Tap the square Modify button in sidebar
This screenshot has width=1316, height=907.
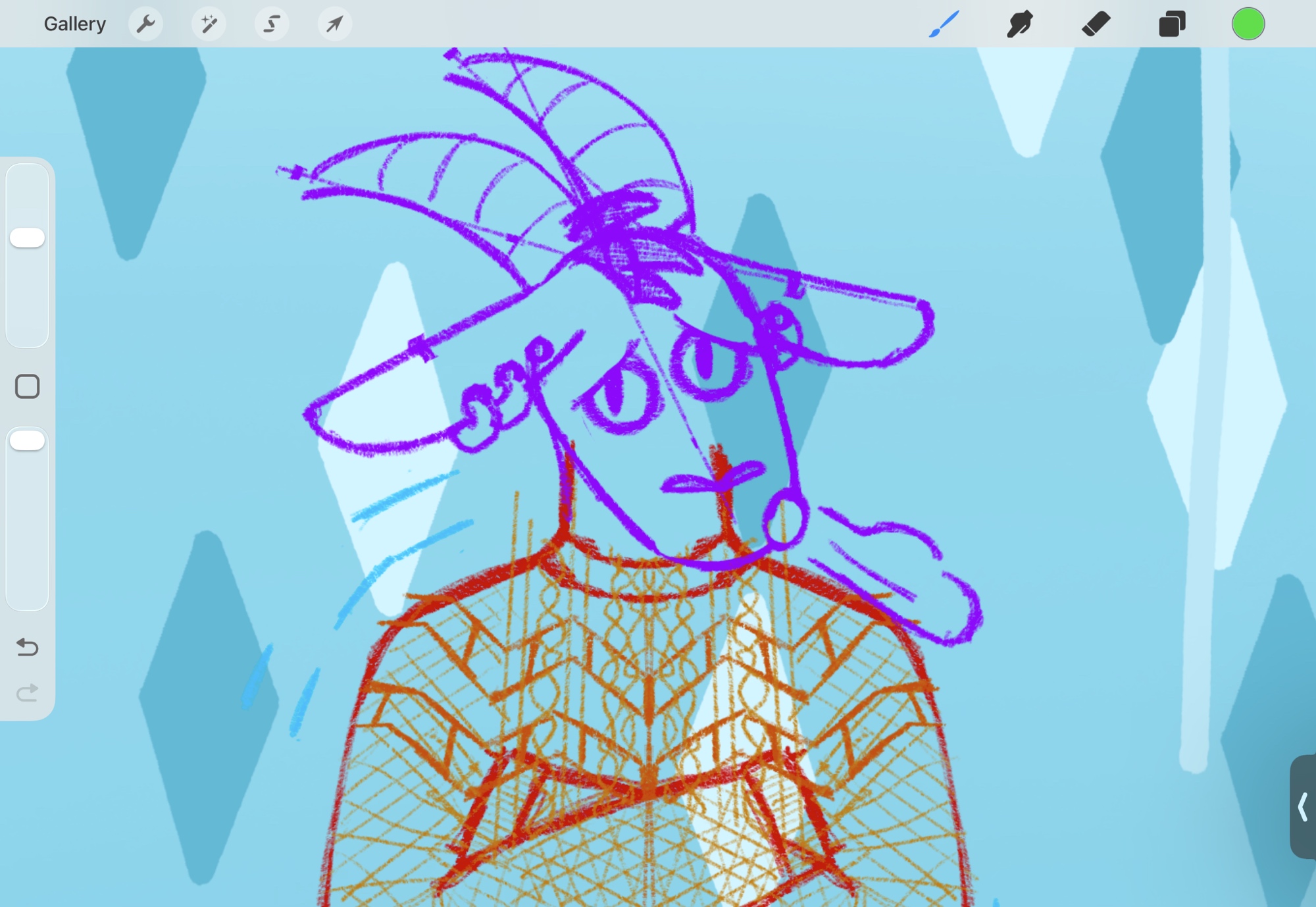coord(27,386)
